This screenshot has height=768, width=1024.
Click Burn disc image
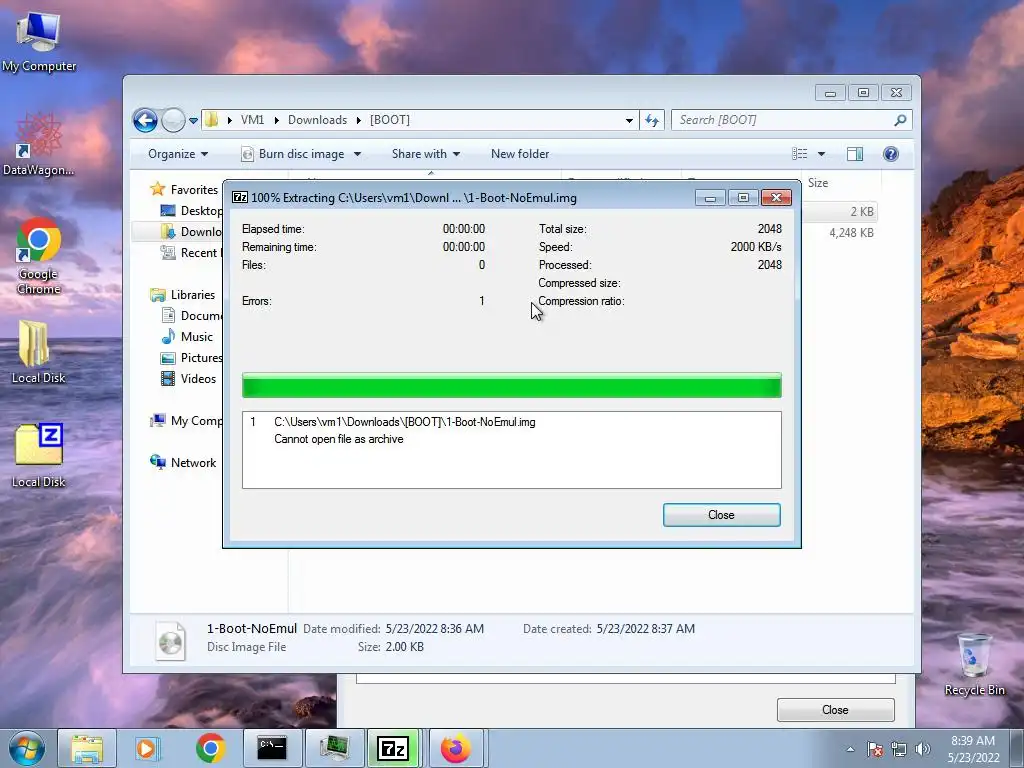(x=293, y=154)
